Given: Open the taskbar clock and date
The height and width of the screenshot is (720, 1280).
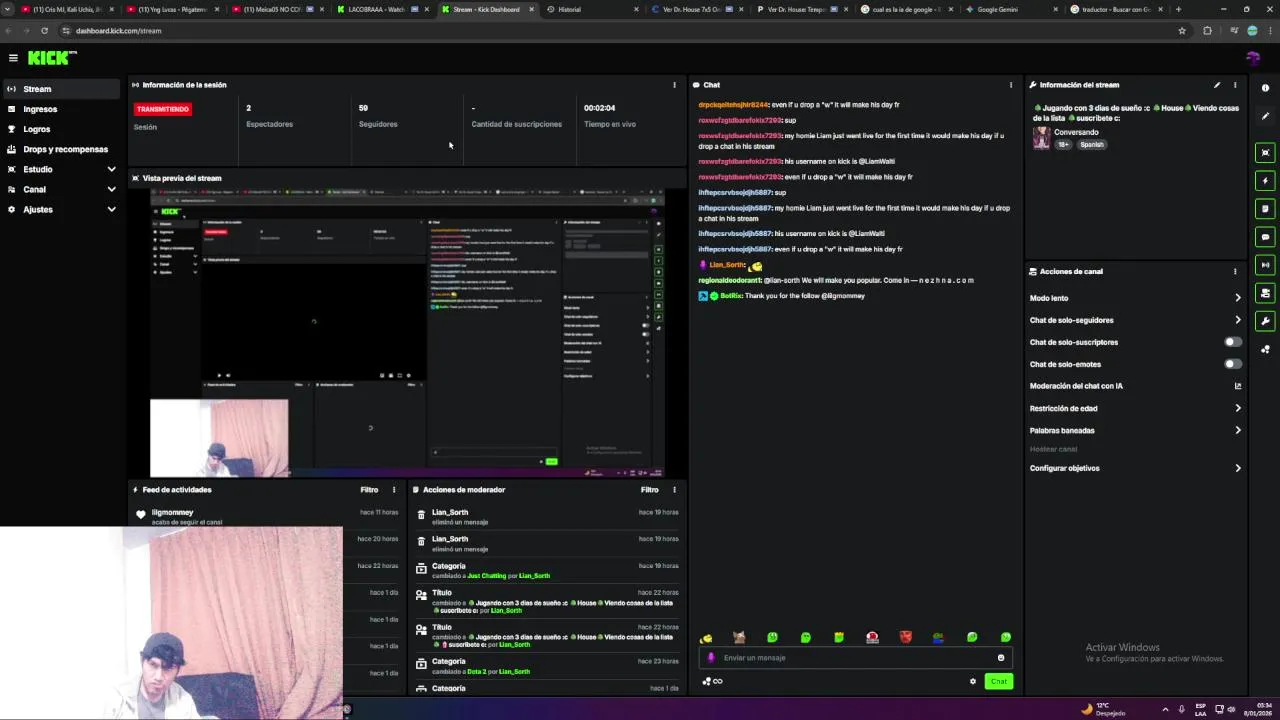Looking at the screenshot, I should point(1256,709).
